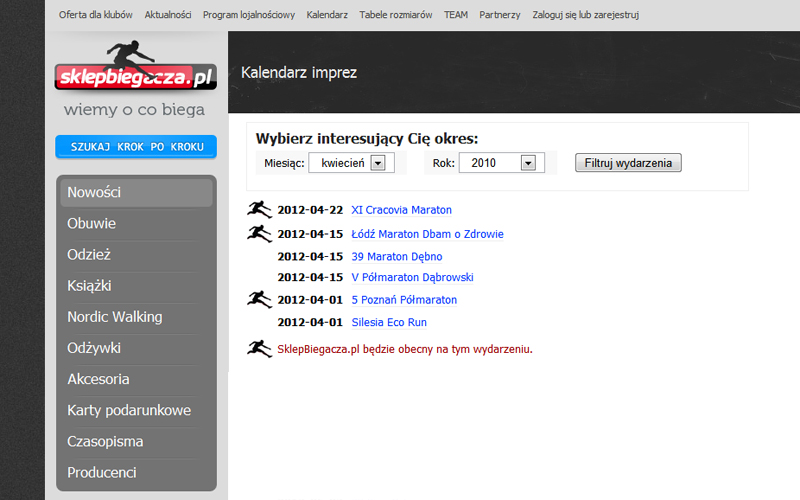Click runner icon in the red legend note
This screenshot has height=500, width=800.
pyautogui.click(x=260, y=349)
